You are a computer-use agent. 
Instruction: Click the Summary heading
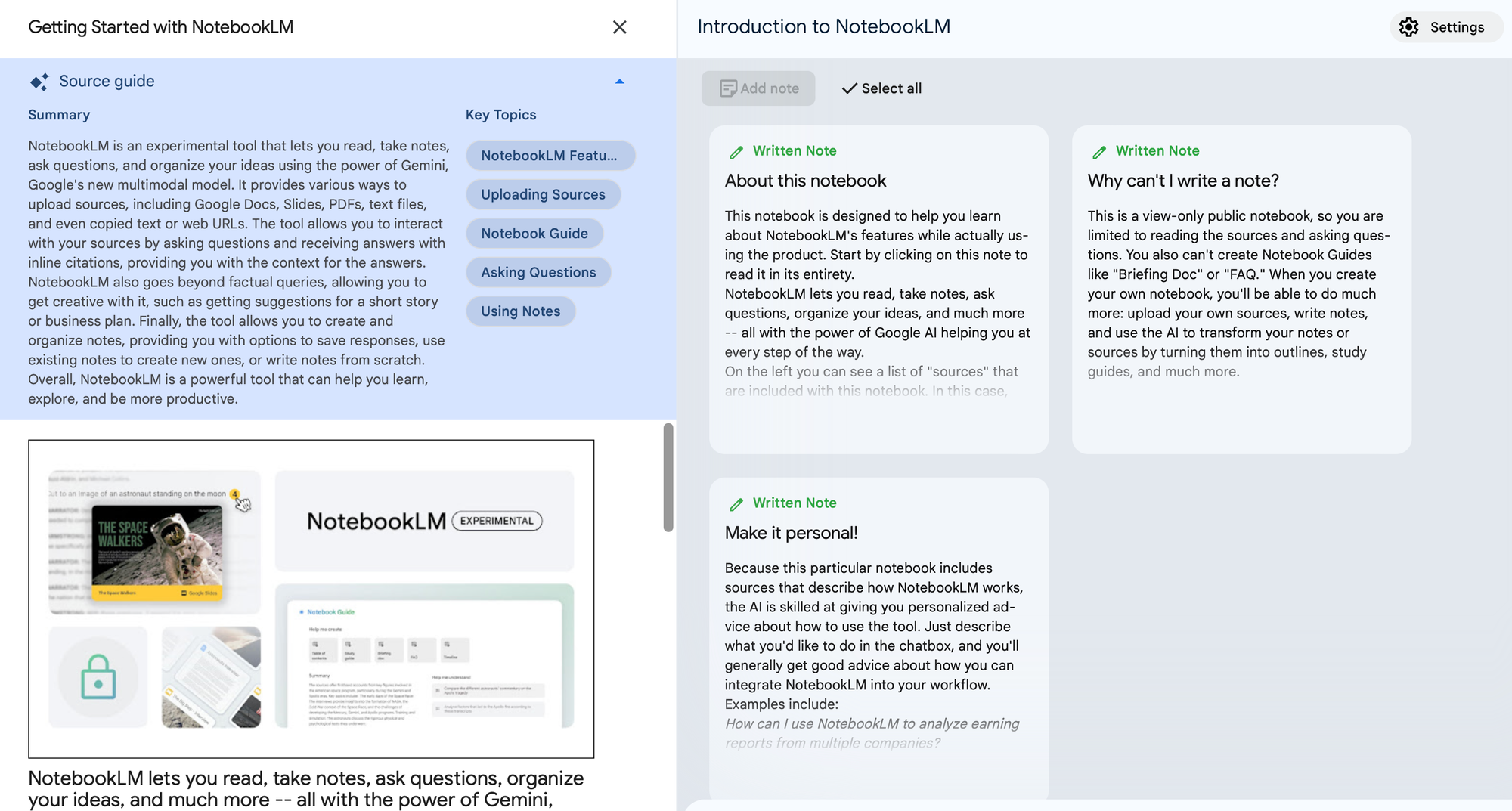[59, 115]
